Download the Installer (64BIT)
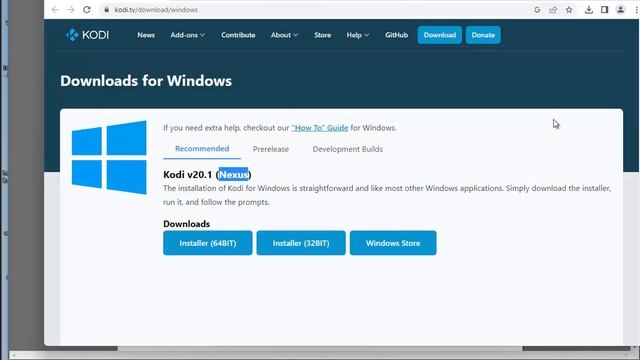This screenshot has height=360, width=640. [208, 243]
